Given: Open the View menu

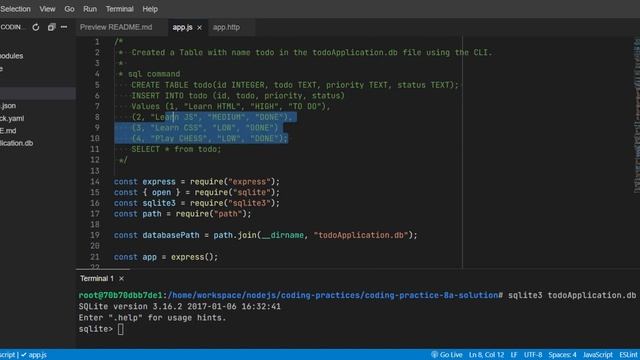Looking at the screenshot, I should [x=47, y=9].
